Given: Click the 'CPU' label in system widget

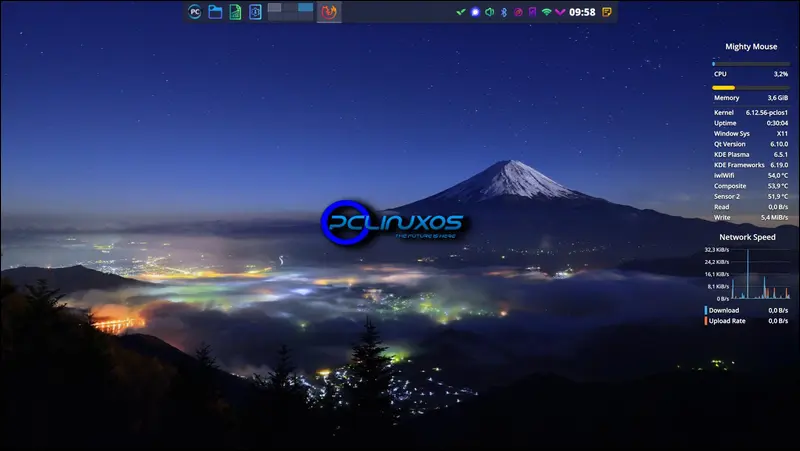Looking at the screenshot, I should pyautogui.click(x=720, y=74).
